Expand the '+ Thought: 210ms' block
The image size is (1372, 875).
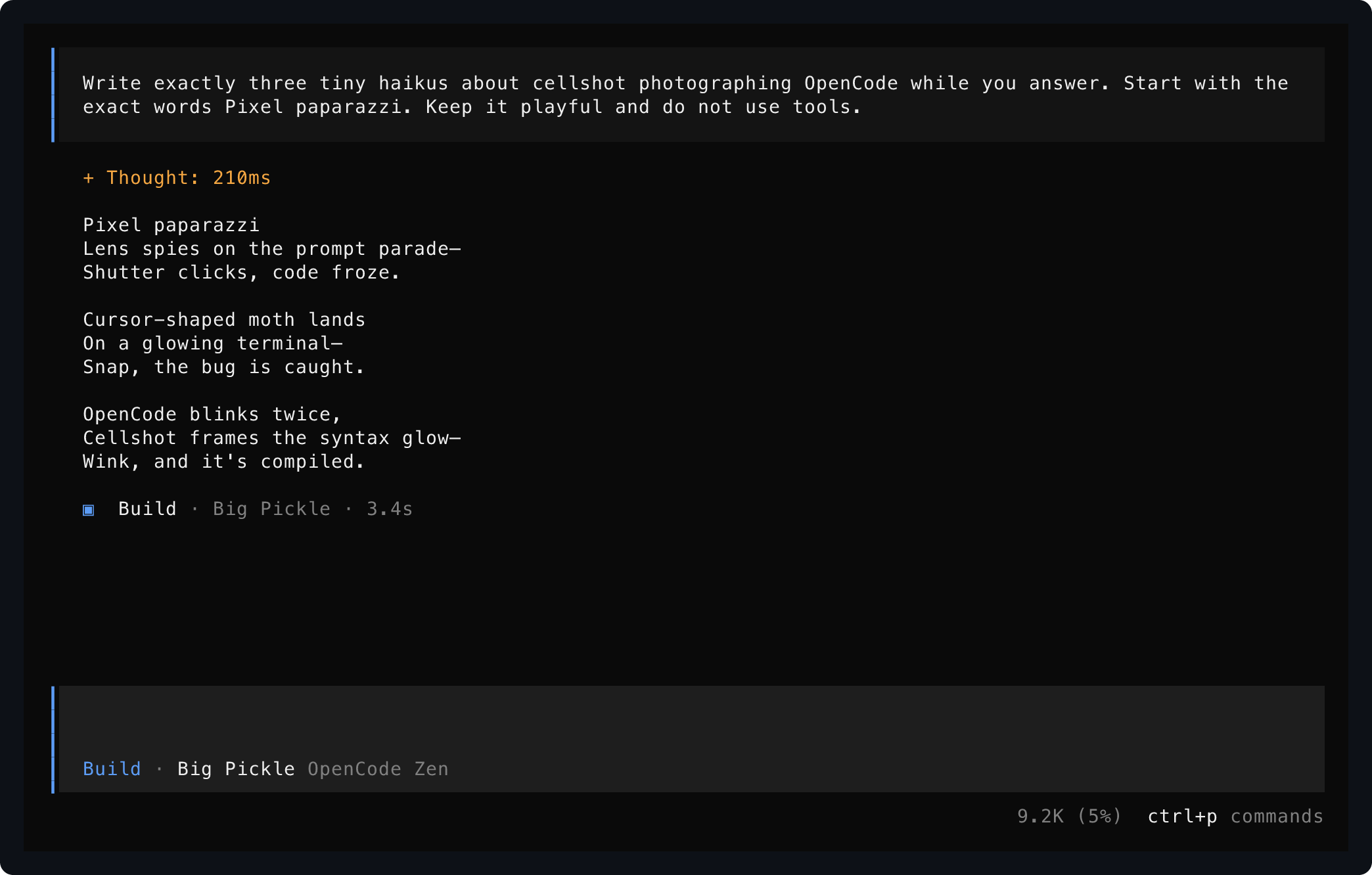[177, 178]
